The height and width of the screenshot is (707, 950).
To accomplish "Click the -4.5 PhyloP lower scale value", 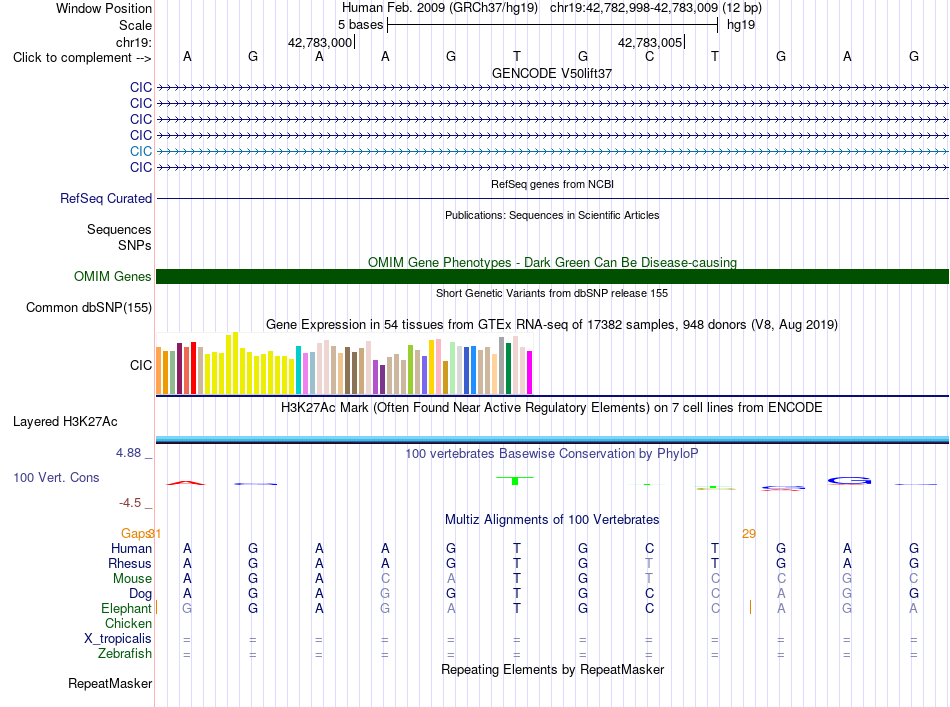I will point(130,503).
